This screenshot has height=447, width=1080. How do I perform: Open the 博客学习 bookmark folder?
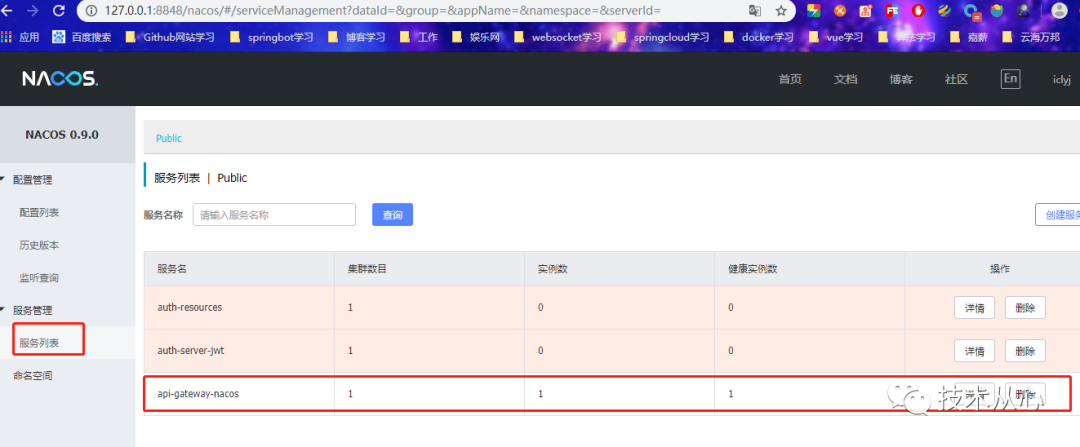pos(357,37)
